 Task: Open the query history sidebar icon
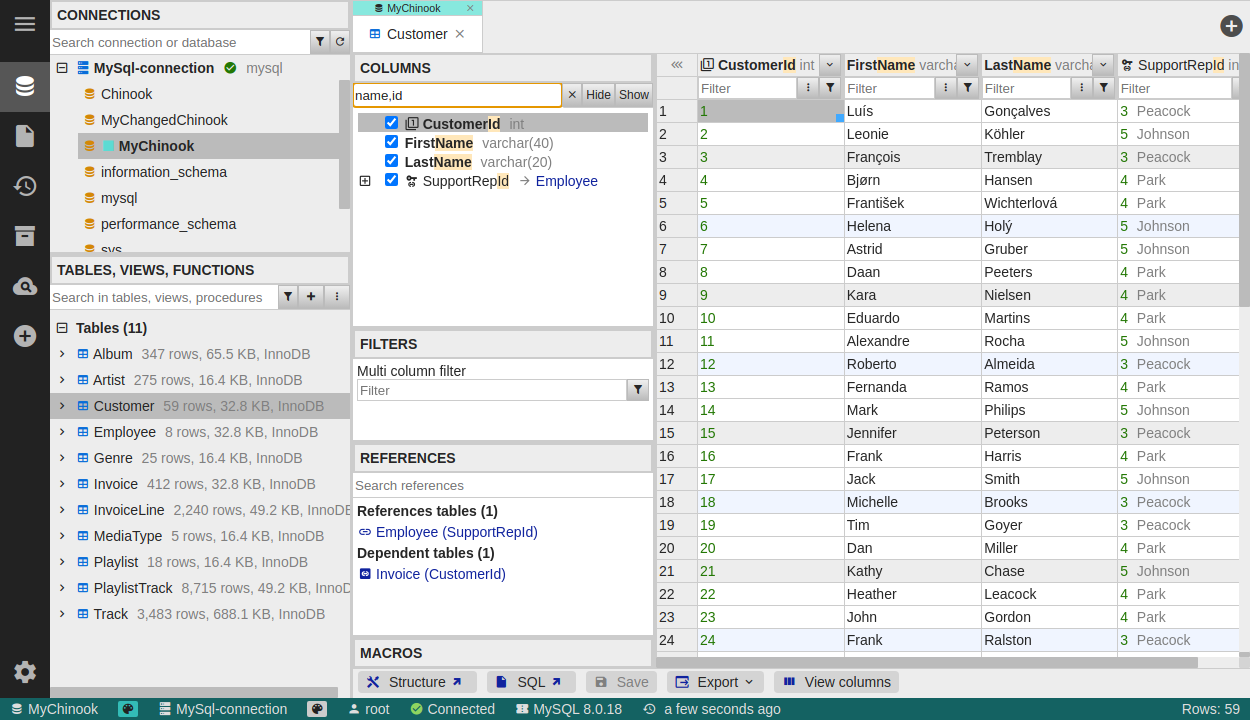tap(24, 186)
